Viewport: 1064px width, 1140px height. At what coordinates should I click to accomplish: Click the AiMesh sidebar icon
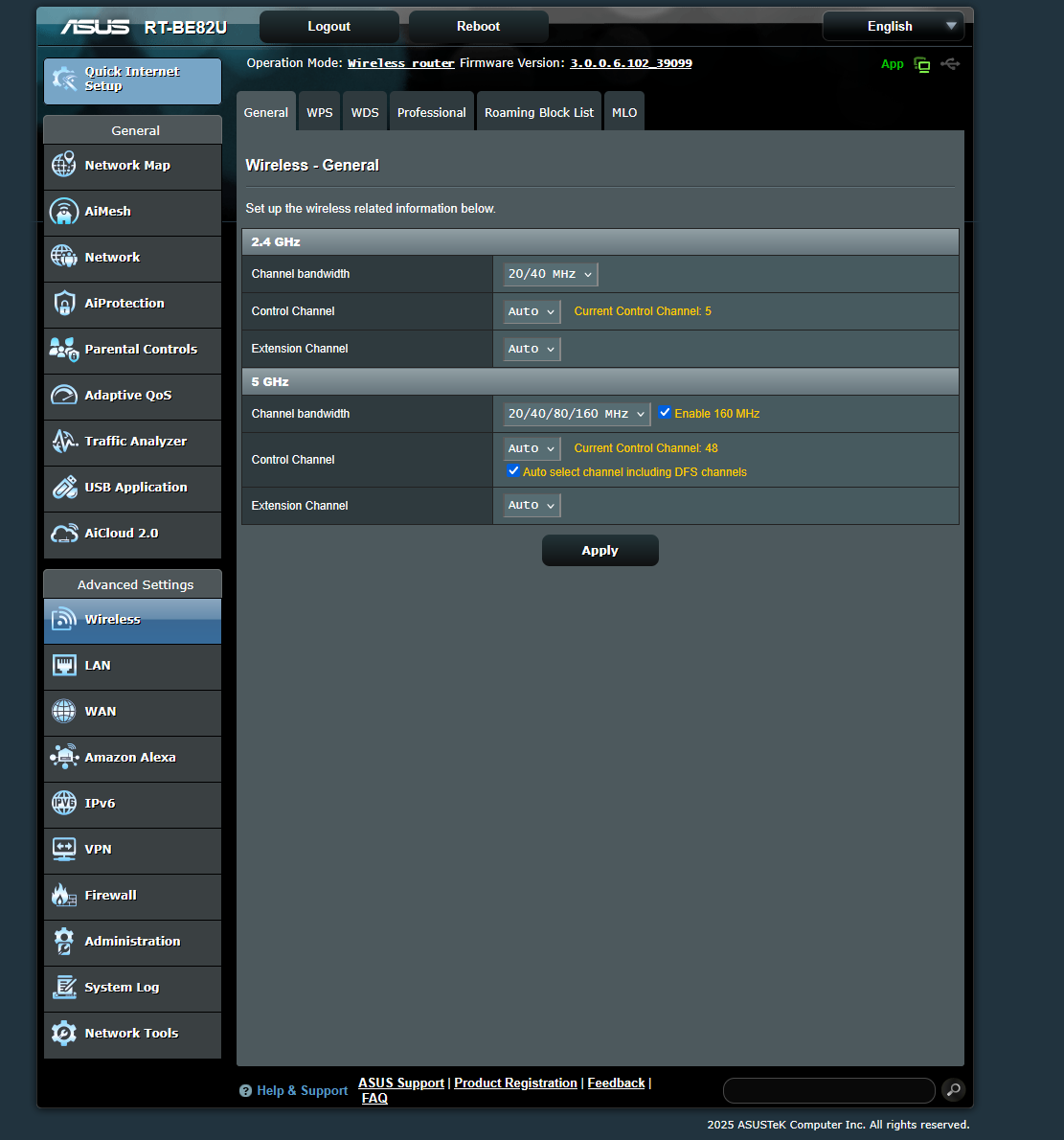[x=64, y=211]
